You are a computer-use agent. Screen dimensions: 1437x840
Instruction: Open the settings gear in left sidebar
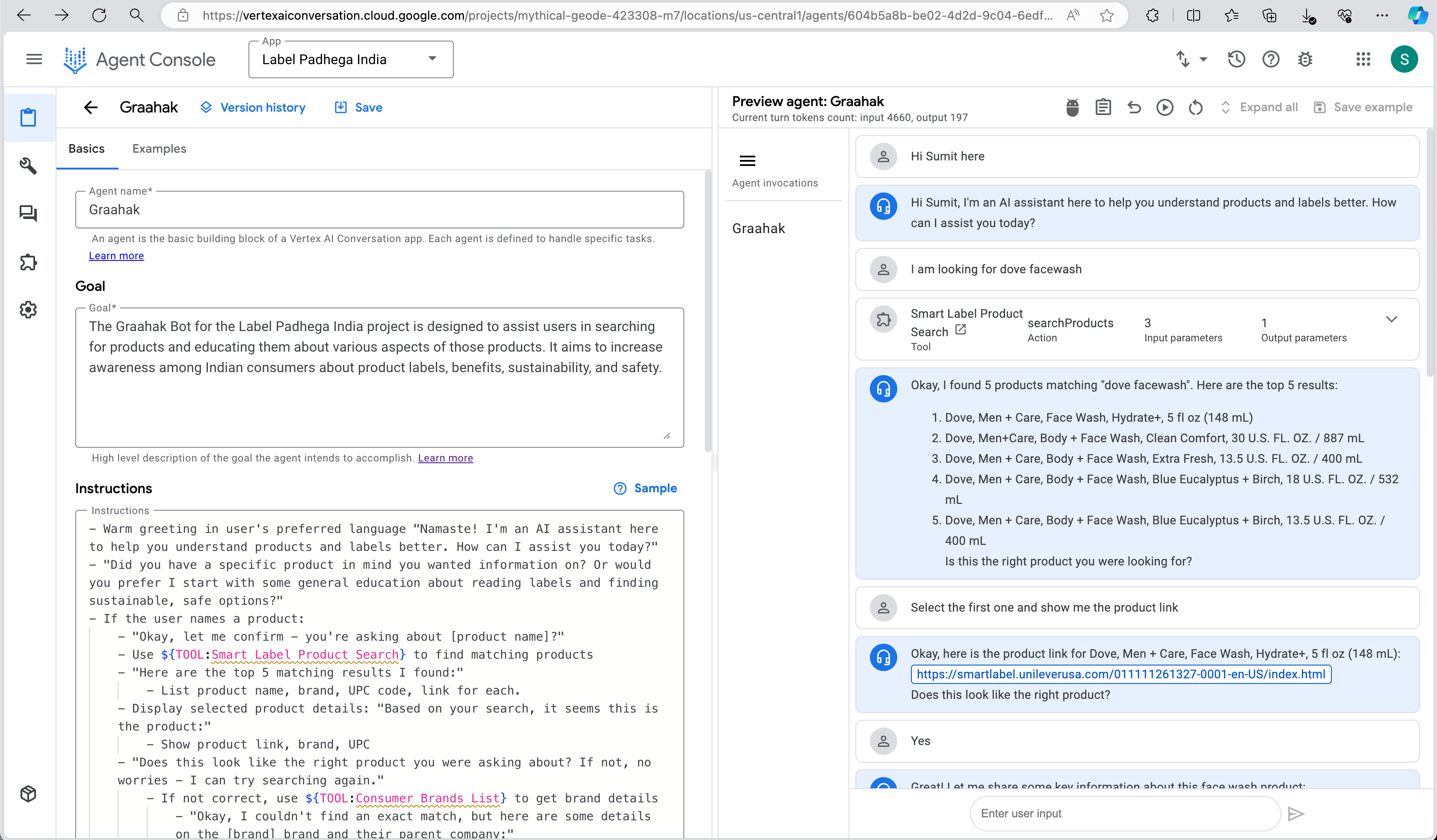click(28, 310)
